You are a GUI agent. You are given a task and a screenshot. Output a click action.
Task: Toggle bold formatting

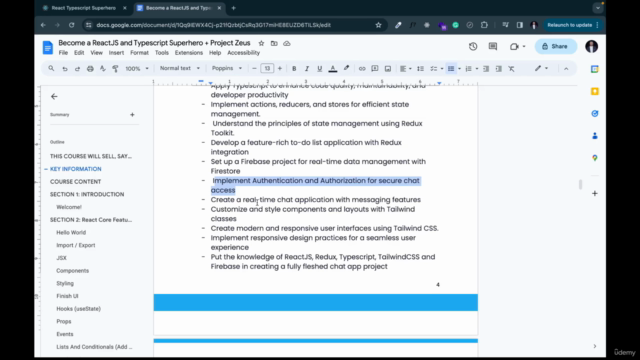click(x=294, y=69)
